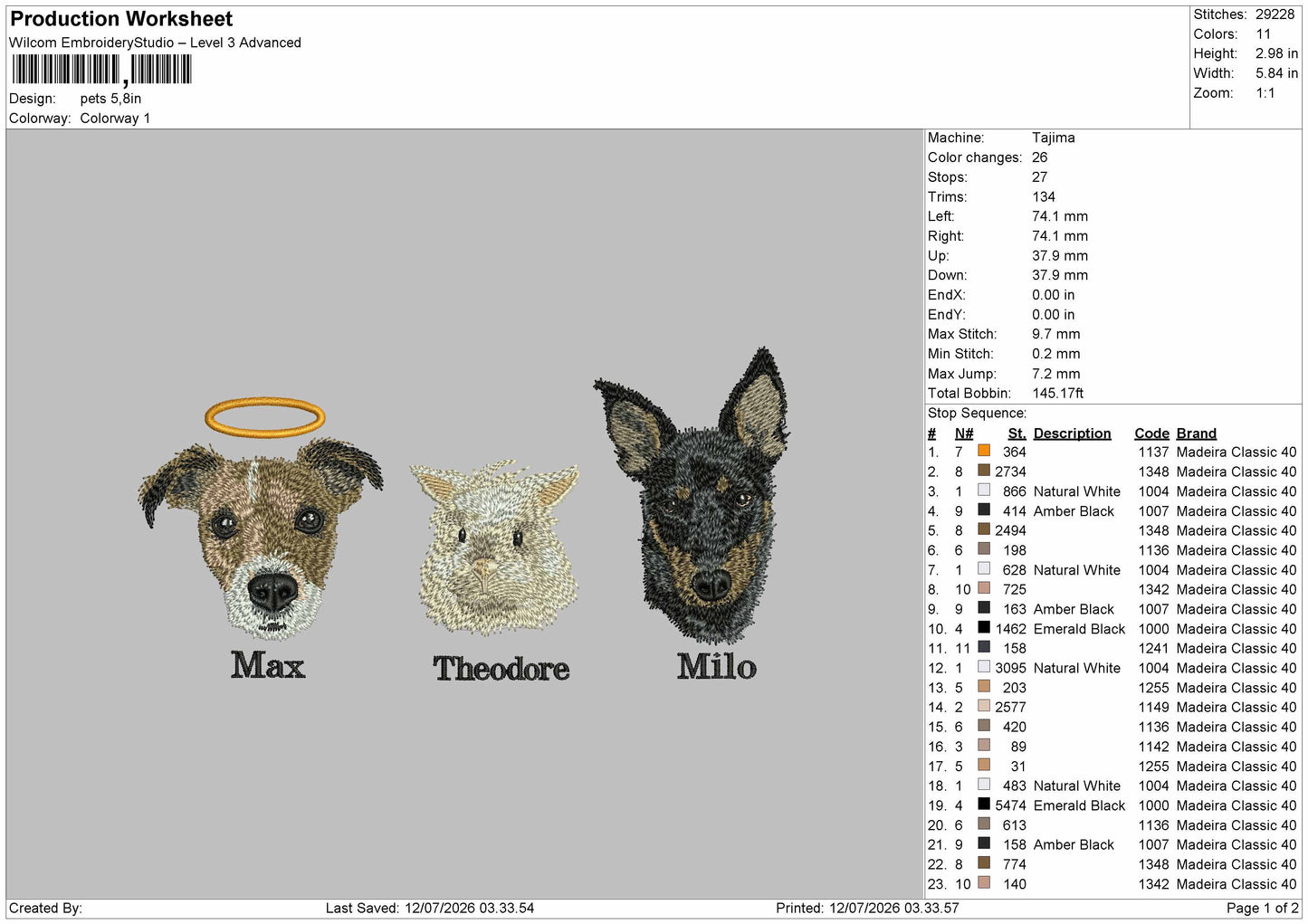The height and width of the screenshot is (924, 1308).
Task: Click the 'N#' column header
Action: click(964, 433)
